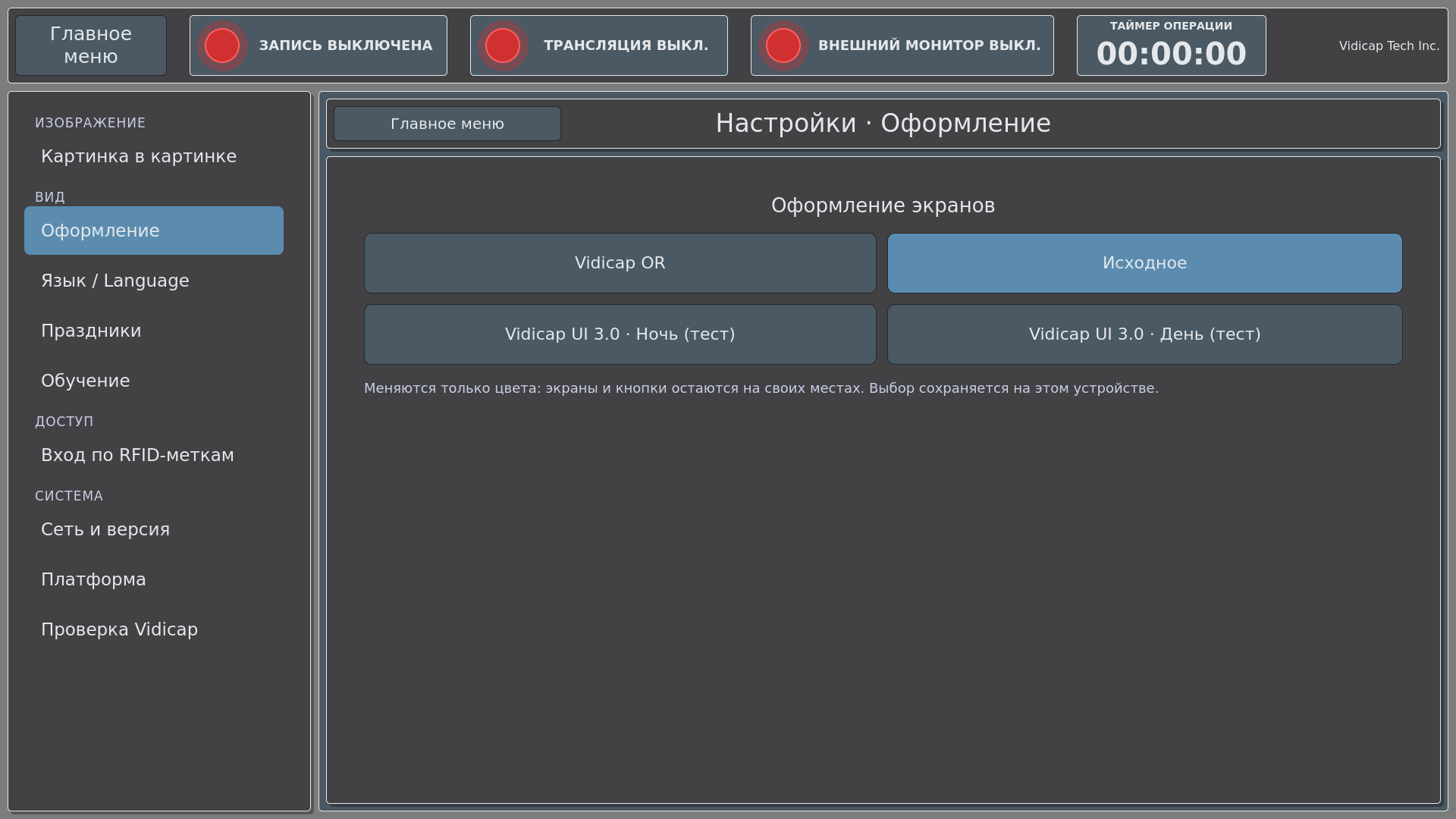The width and height of the screenshot is (1456, 819).
Task: Open the 'Сеть и версия' section
Action: (154, 529)
